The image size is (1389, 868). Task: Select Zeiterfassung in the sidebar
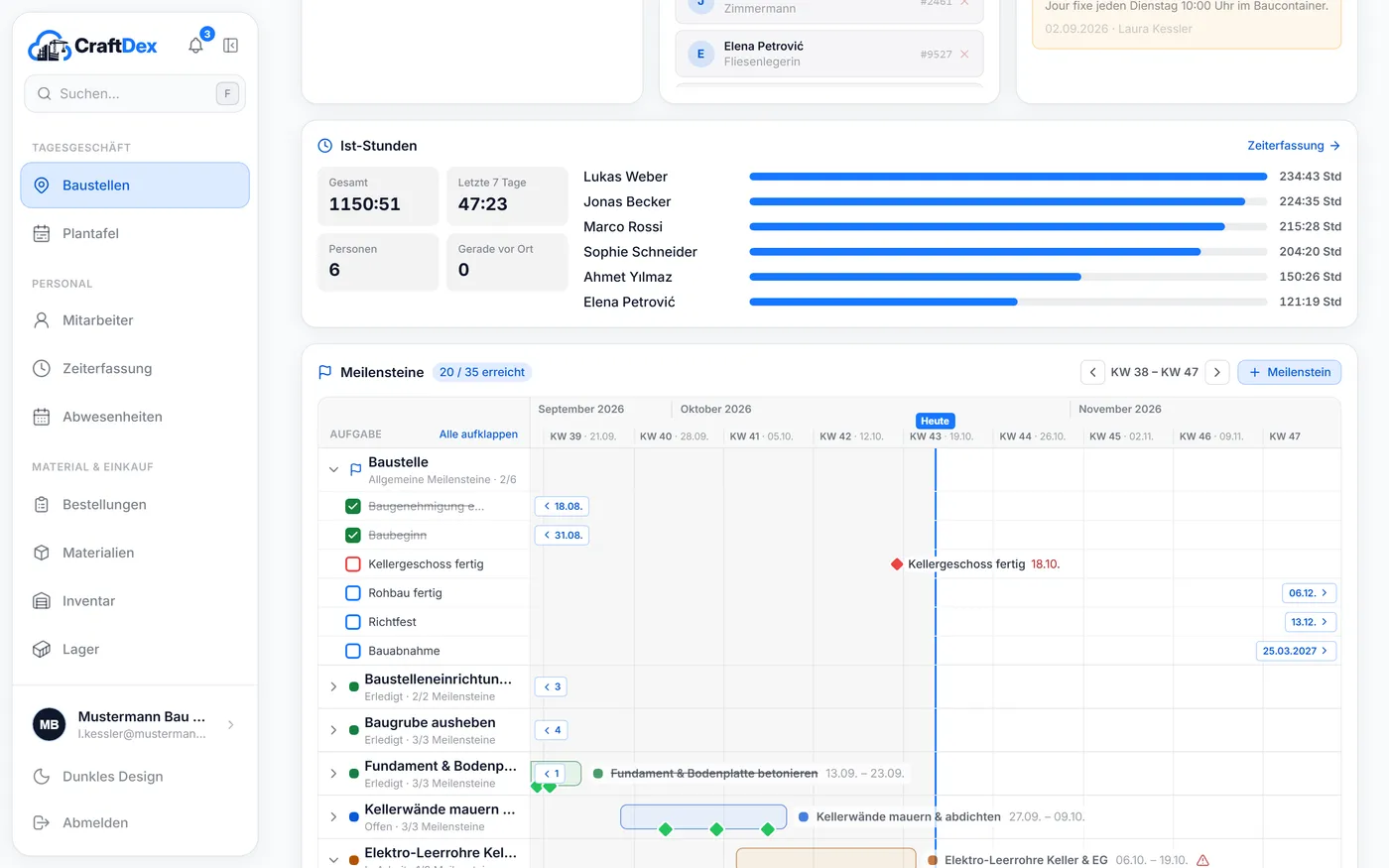pyautogui.click(x=135, y=369)
